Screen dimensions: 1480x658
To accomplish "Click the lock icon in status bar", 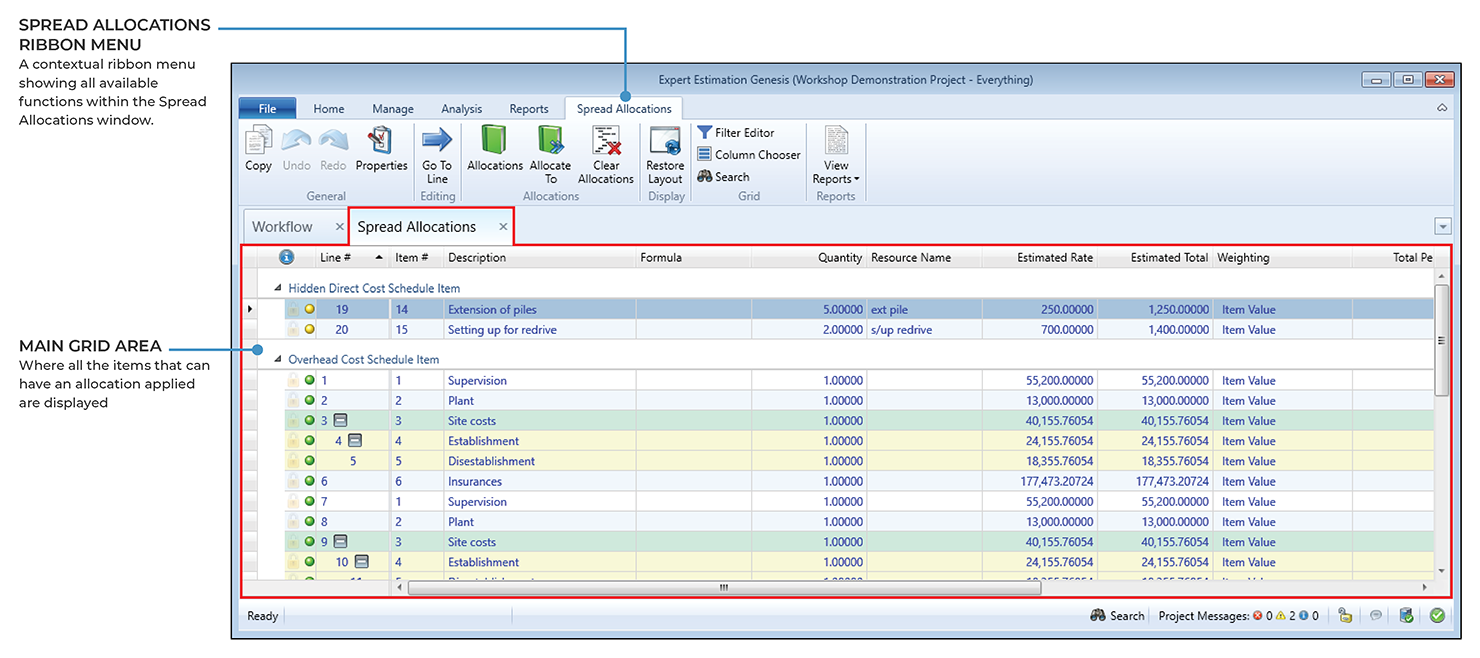I will [x=1345, y=615].
